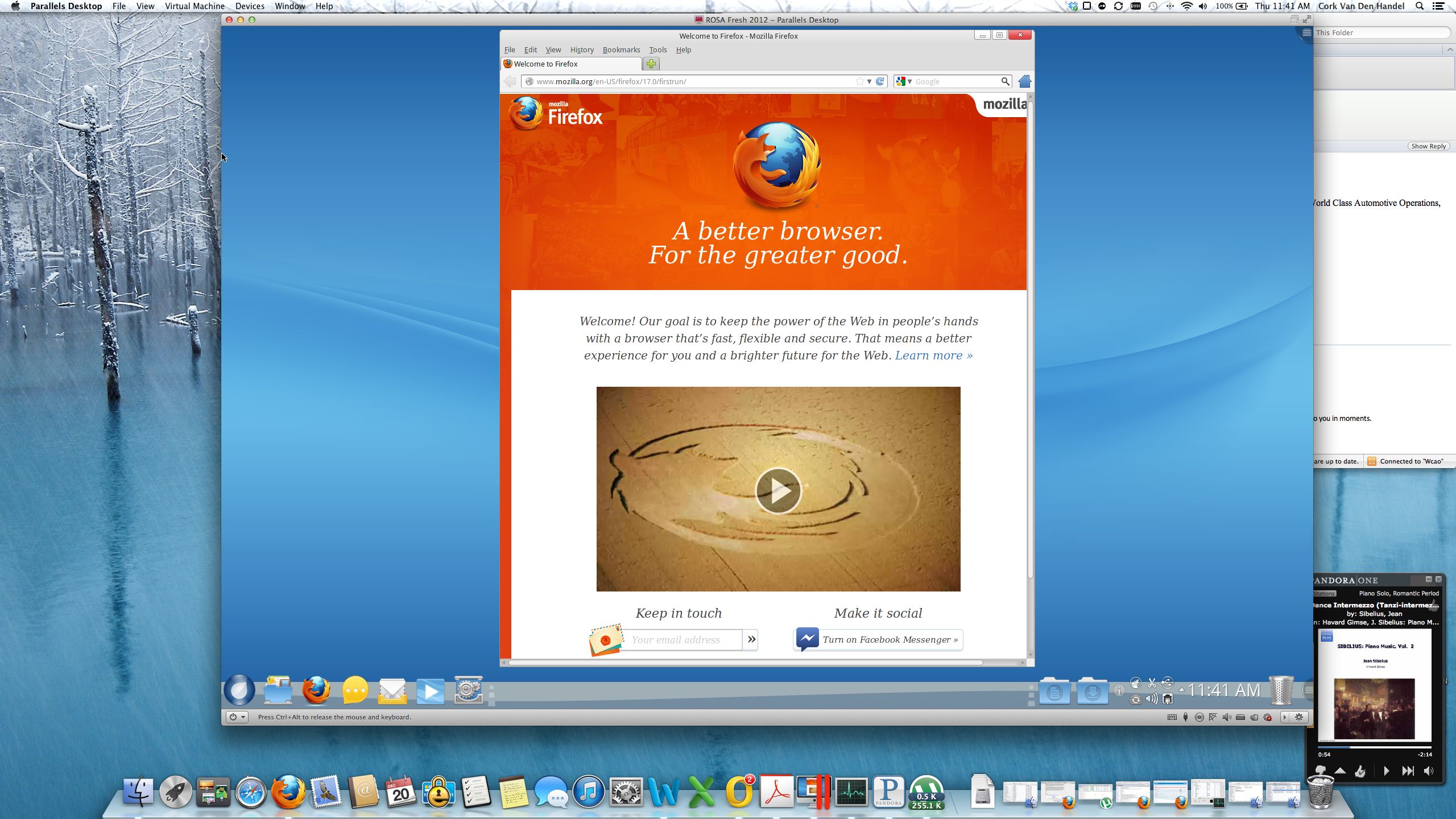Screen dimensions: 1456x819
Task: Click the scissors clipboard tray icon
Action: (x=1152, y=683)
